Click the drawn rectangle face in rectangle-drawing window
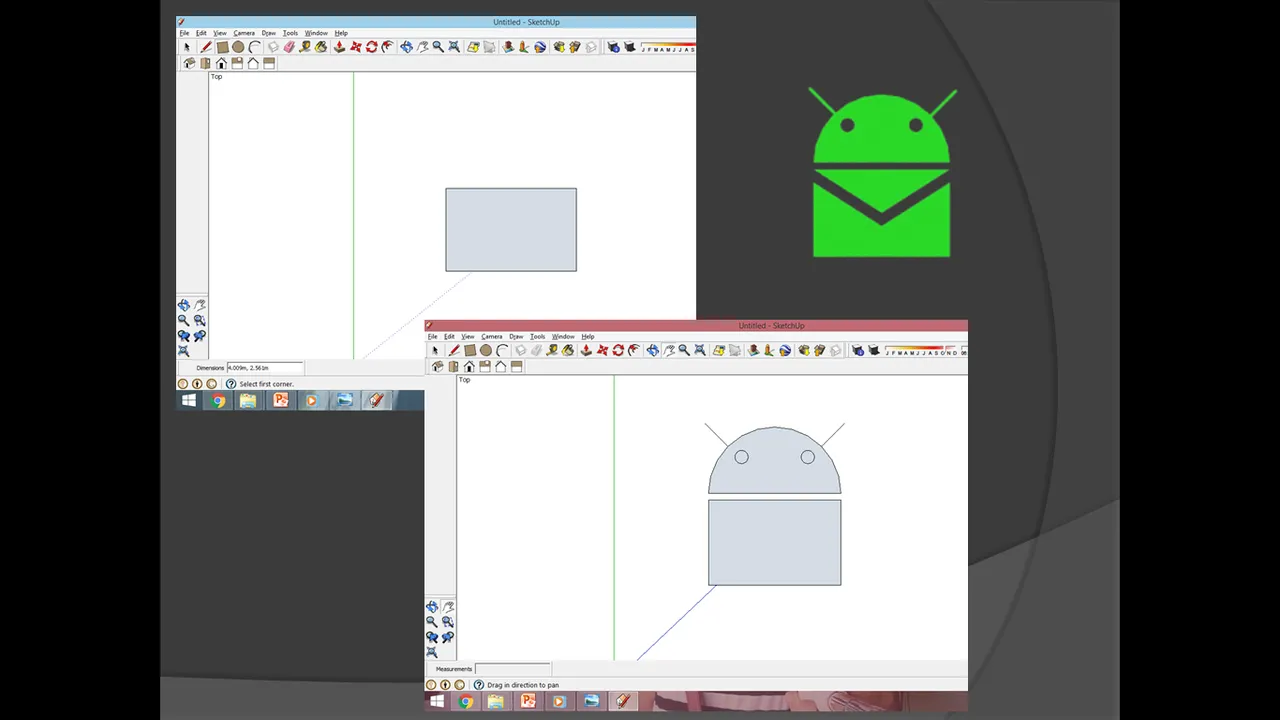The width and height of the screenshot is (1280, 720). pyautogui.click(x=511, y=229)
